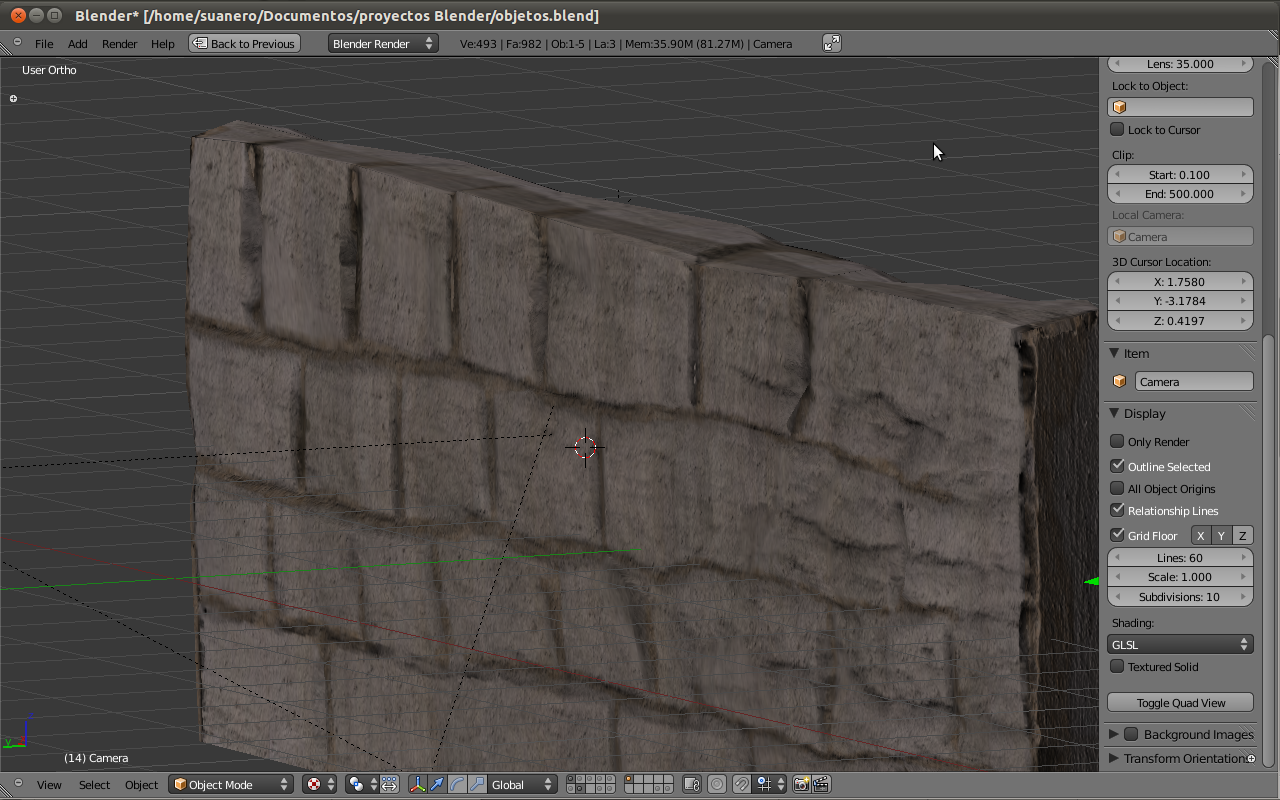Screen dimensions: 1280x800
Task: Toggle the Z axis grid button
Action: pos(1242,536)
